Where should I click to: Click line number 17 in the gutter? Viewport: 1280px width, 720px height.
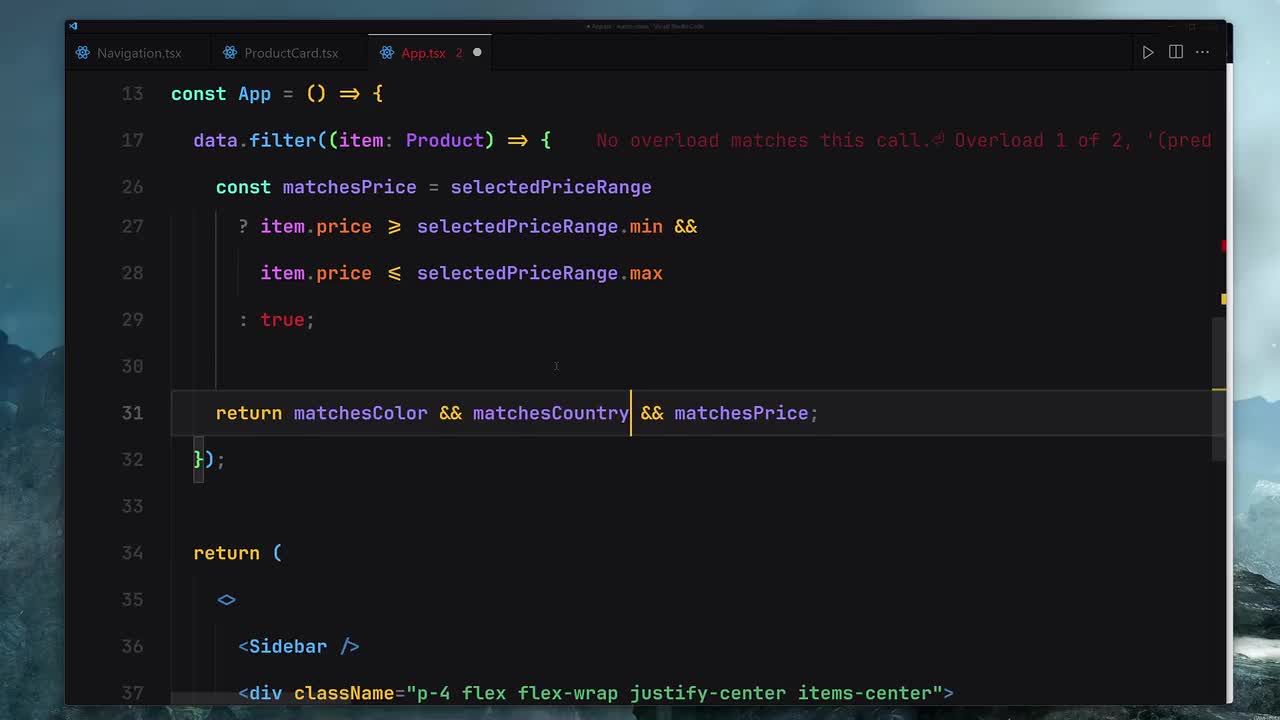coord(132,141)
